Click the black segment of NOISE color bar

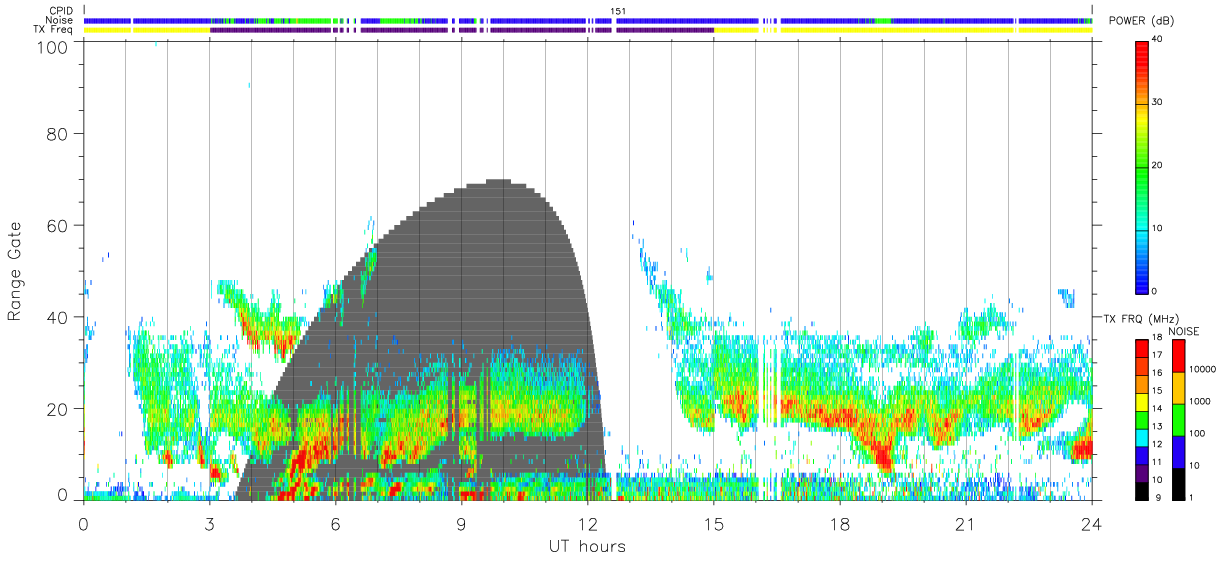1178,483
